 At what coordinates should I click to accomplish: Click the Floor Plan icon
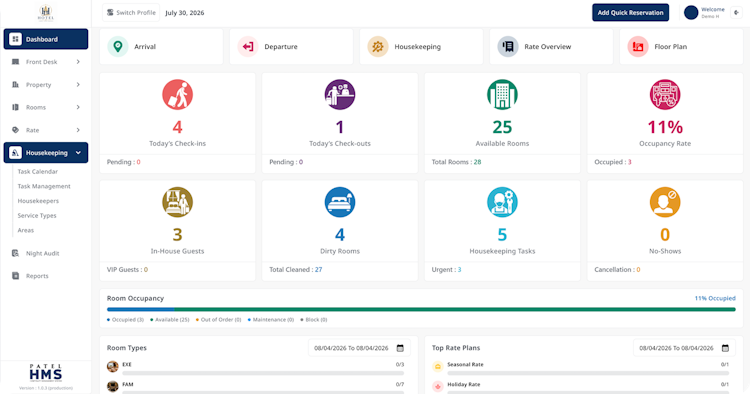coord(638,46)
